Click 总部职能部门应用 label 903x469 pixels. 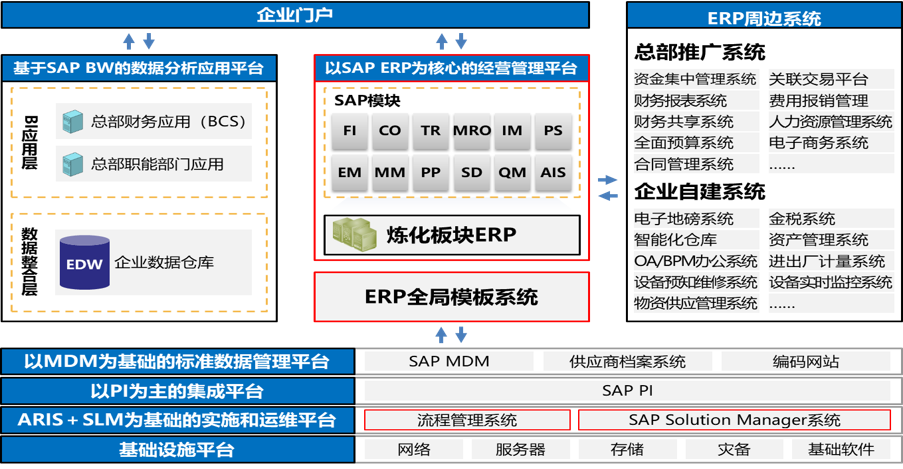[x=157, y=164]
